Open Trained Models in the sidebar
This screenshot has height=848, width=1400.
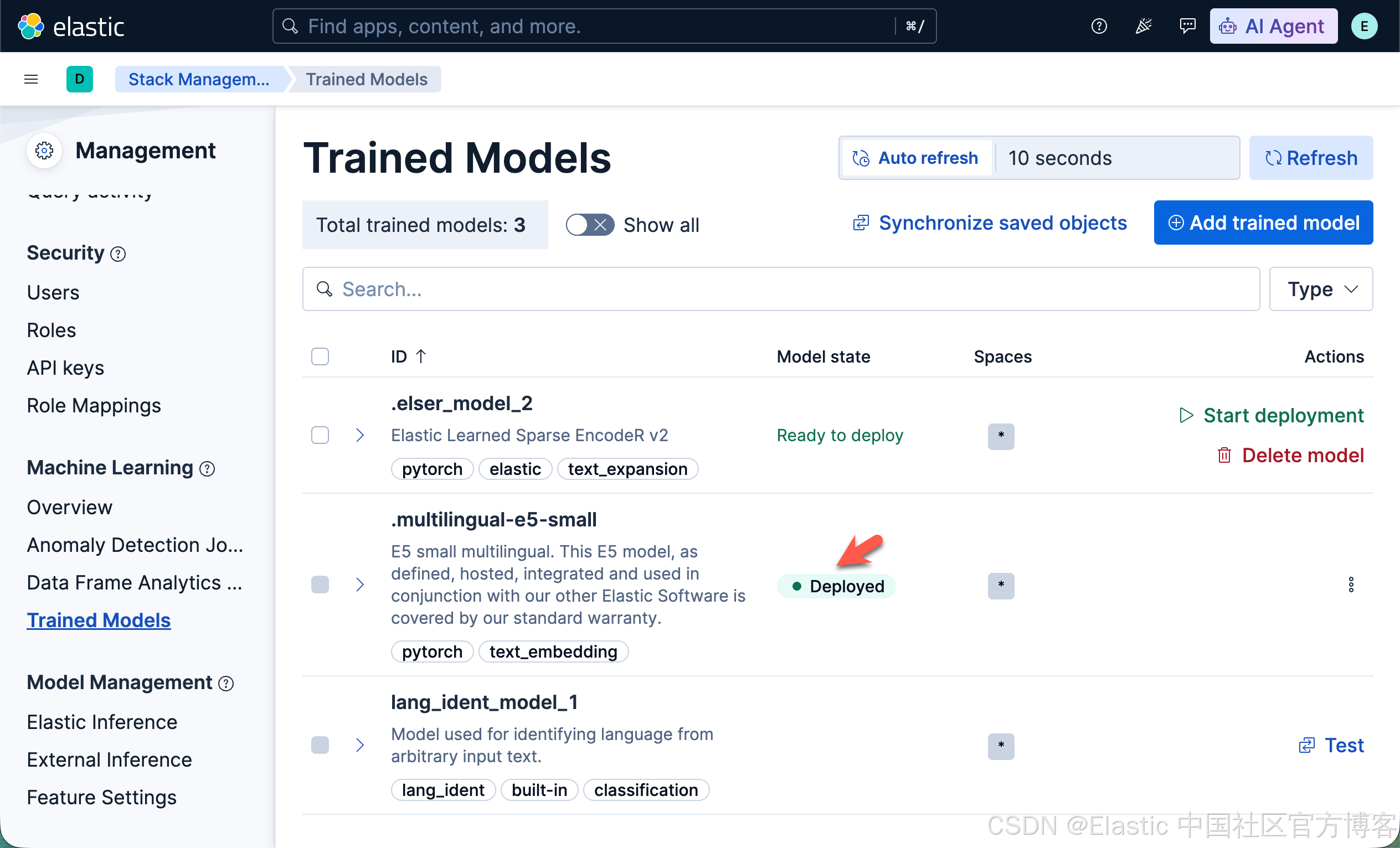pyautogui.click(x=99, y=621)
